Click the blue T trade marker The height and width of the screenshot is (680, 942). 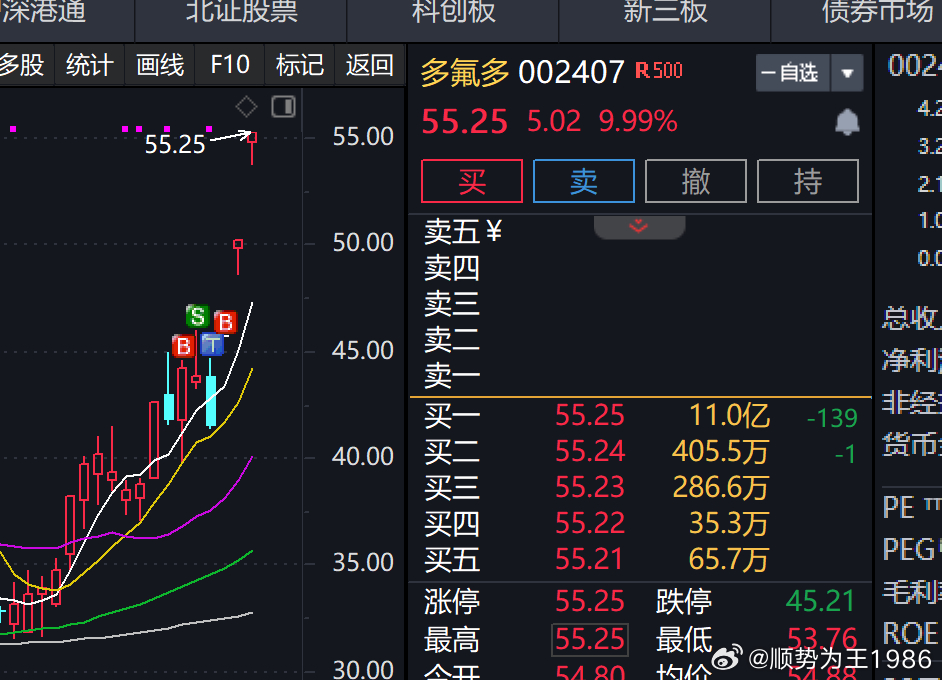pyautogui.click(x=212, y=345)
